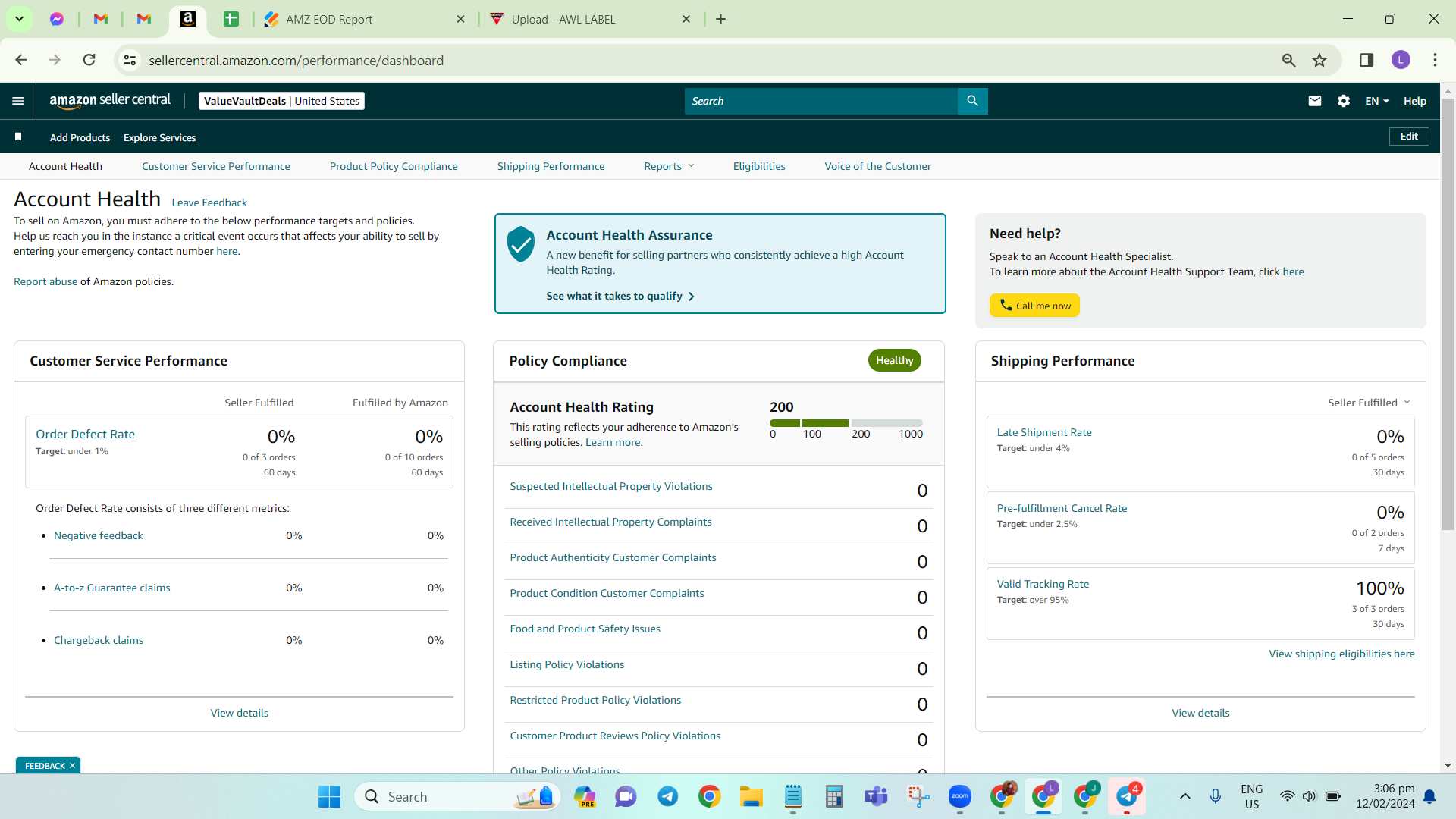Dismiss the FEEDBACK tab with its X

[x=72, y=766]
